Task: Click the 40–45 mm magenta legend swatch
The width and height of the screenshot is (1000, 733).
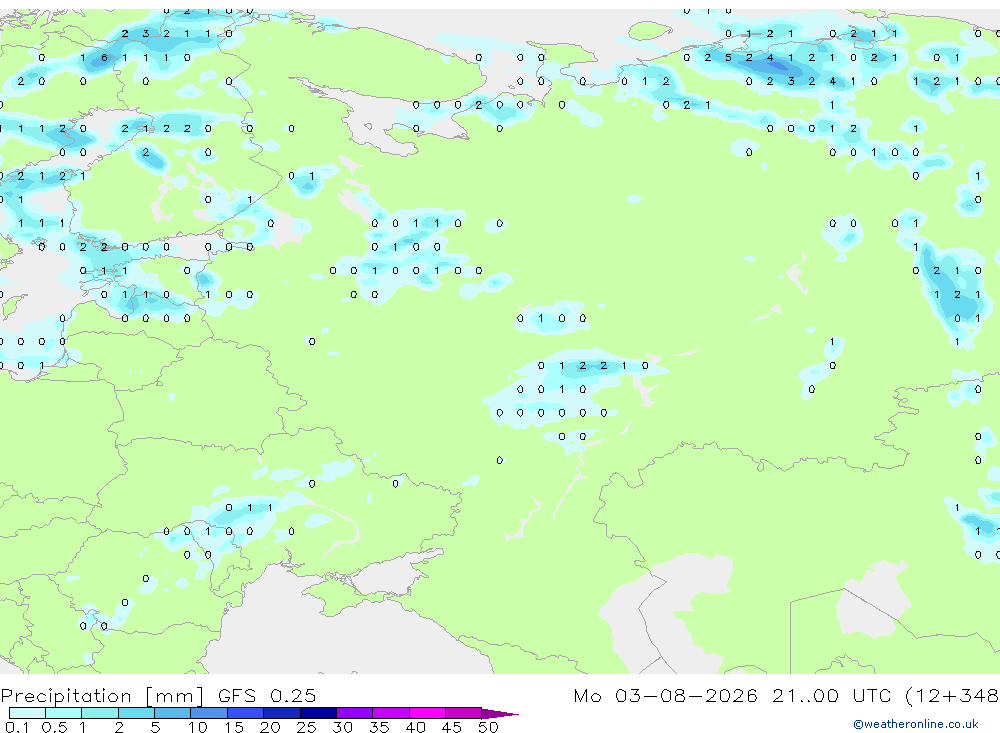Action: point(427,713)
